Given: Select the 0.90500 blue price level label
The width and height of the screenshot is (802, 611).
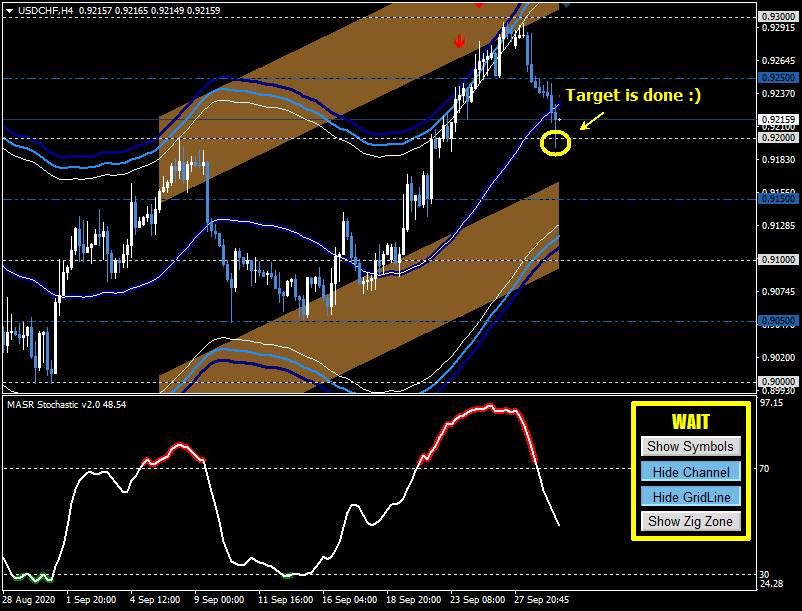Looking at the screenshot, I should tap(778, 321).
